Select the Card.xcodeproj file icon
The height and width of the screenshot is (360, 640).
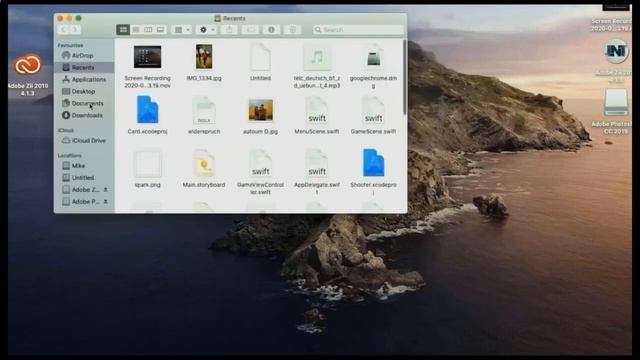click(147, 109)
